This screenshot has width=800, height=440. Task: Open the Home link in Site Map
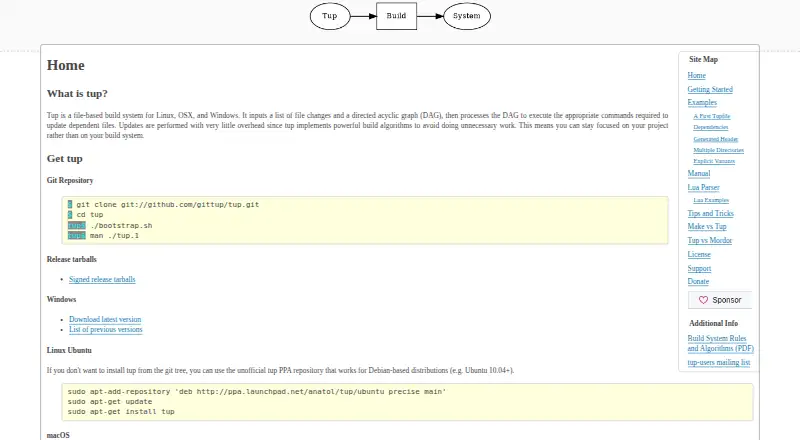click(x=696, y=76)
